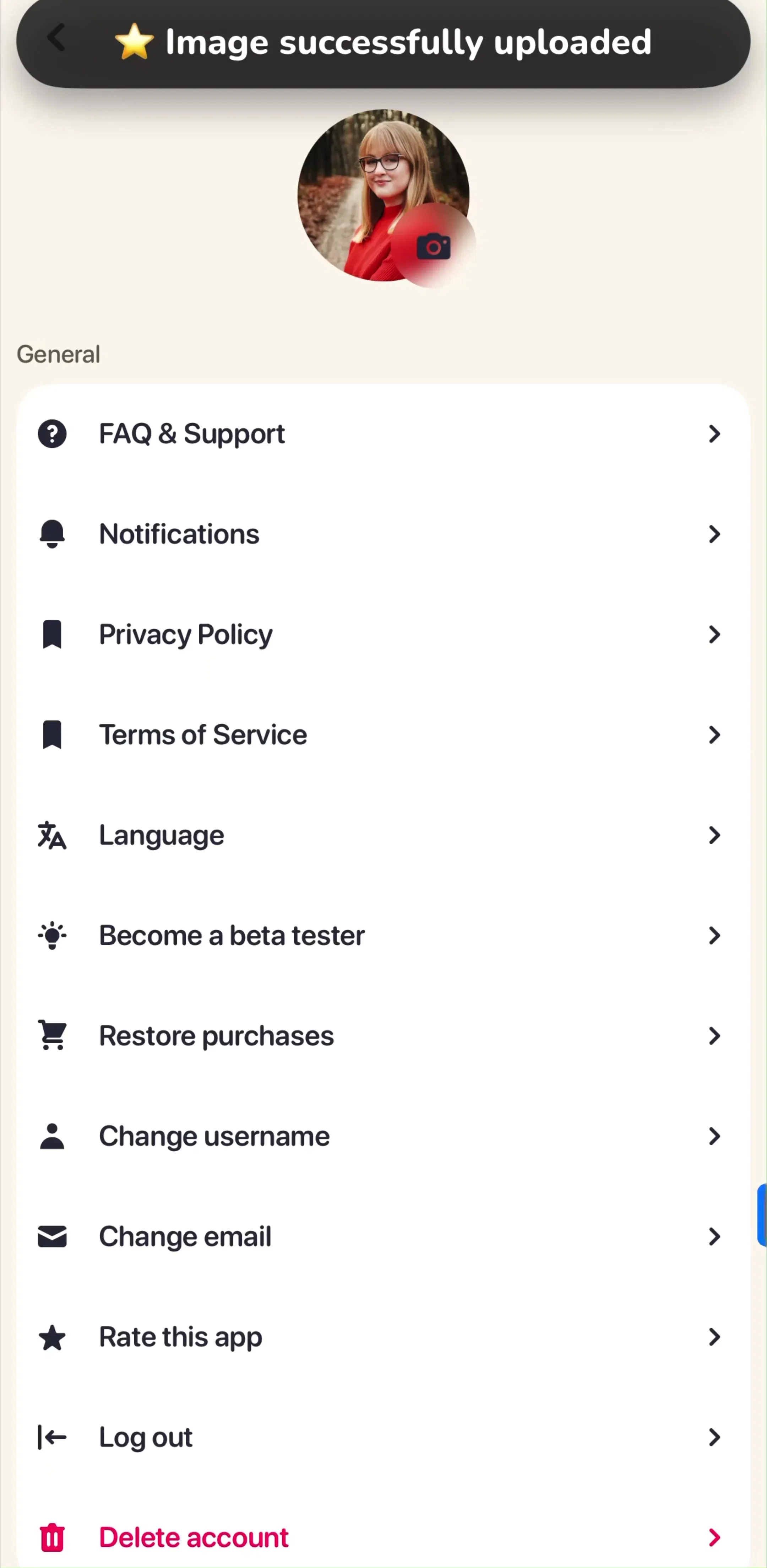Click the star Rate this app icon
Viewport: 767px width, 1568px height.
[52, 1337]
